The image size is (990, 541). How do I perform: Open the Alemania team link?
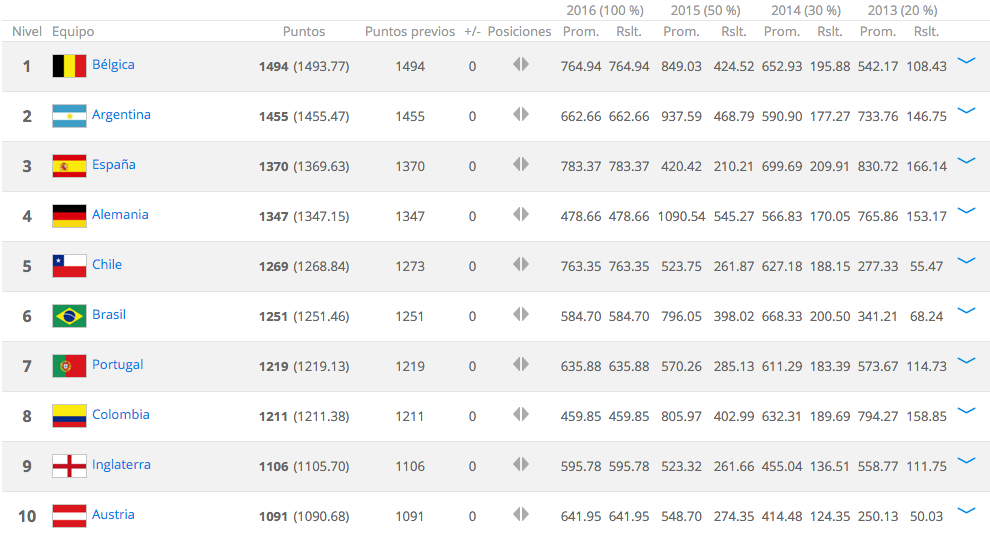(120, 215)
